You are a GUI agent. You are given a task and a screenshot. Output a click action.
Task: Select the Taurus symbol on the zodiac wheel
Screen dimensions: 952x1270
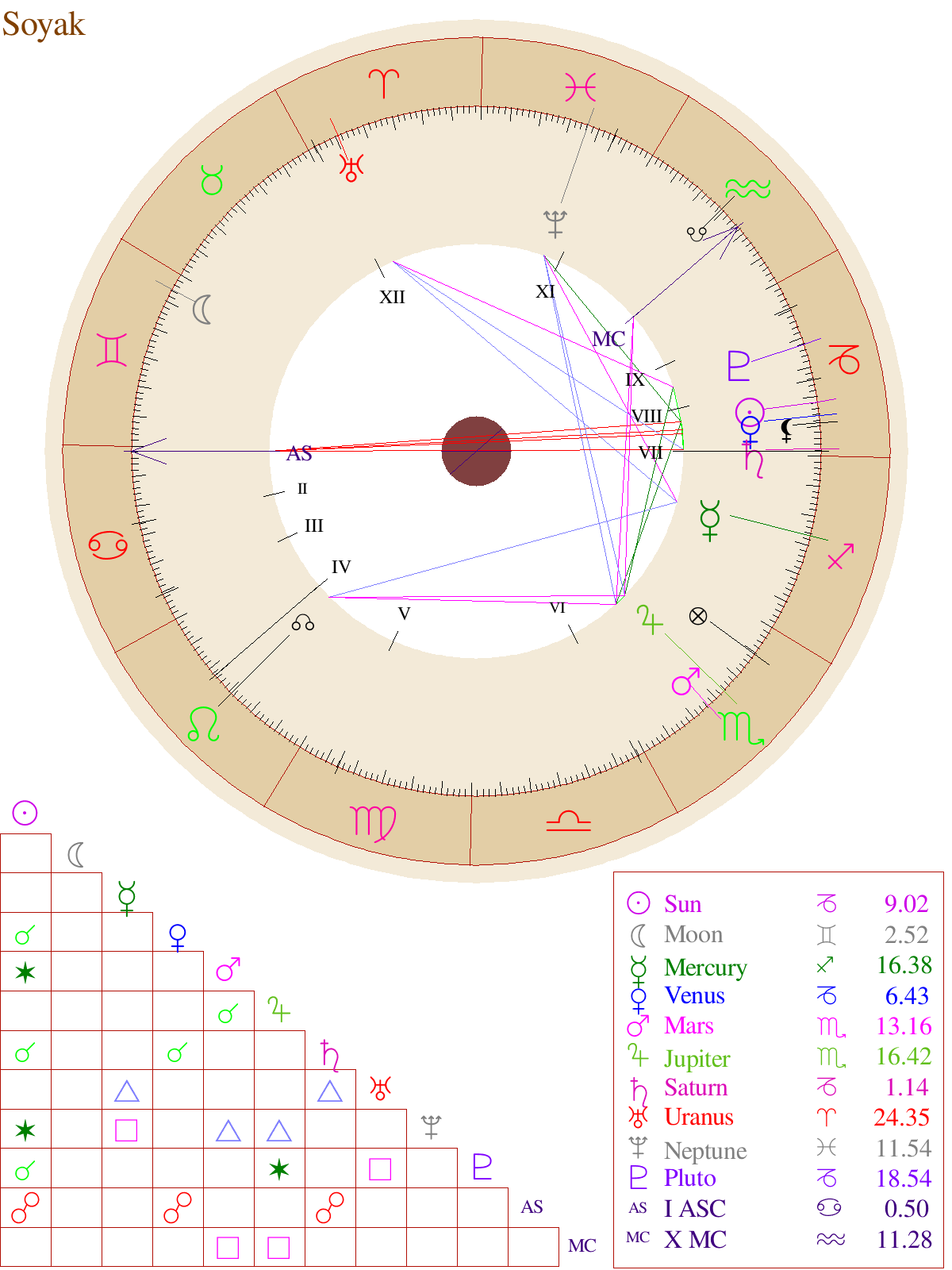point(212,180)
